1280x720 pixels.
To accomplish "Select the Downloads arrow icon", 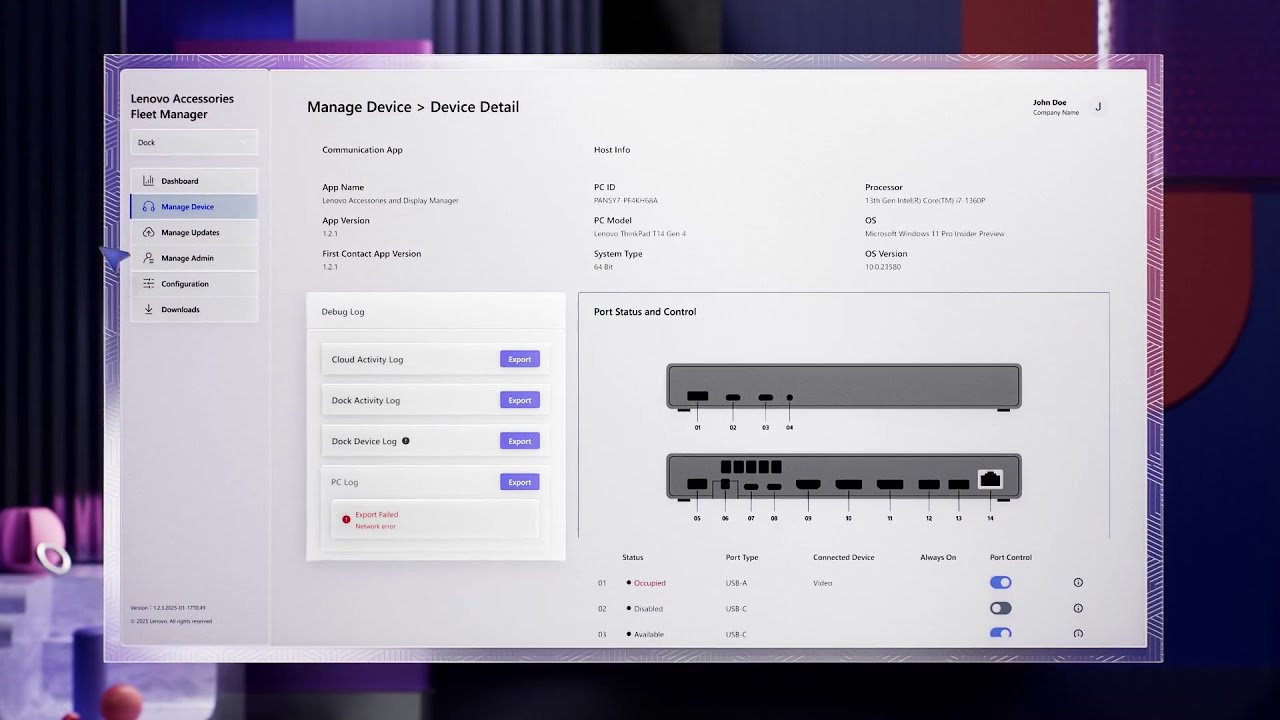I will point(148,309).
